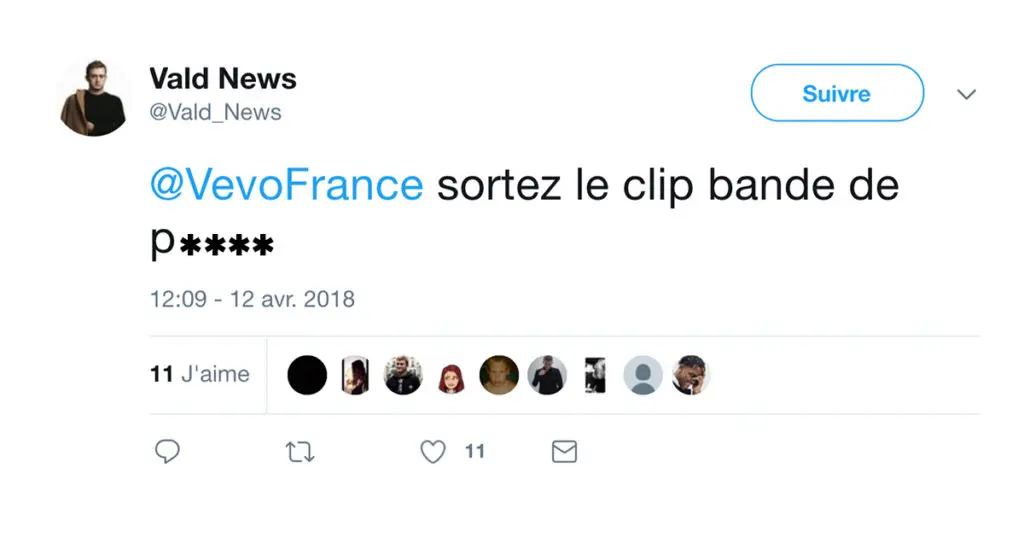This screenshot has height=538, width=1024.
Task: Open the solid black circle liker avatar
Action: tap(307, 375)
